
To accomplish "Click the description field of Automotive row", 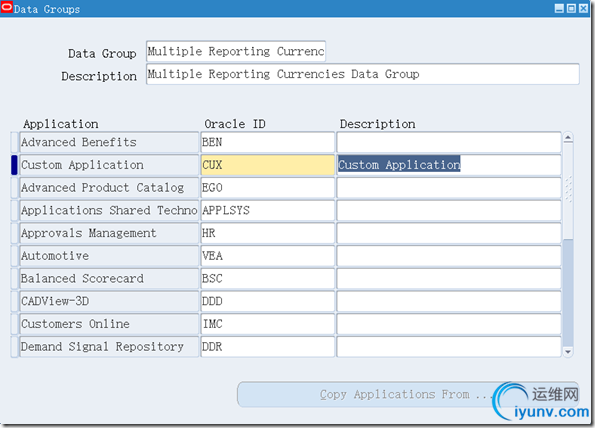I will (x=449, y=256).
